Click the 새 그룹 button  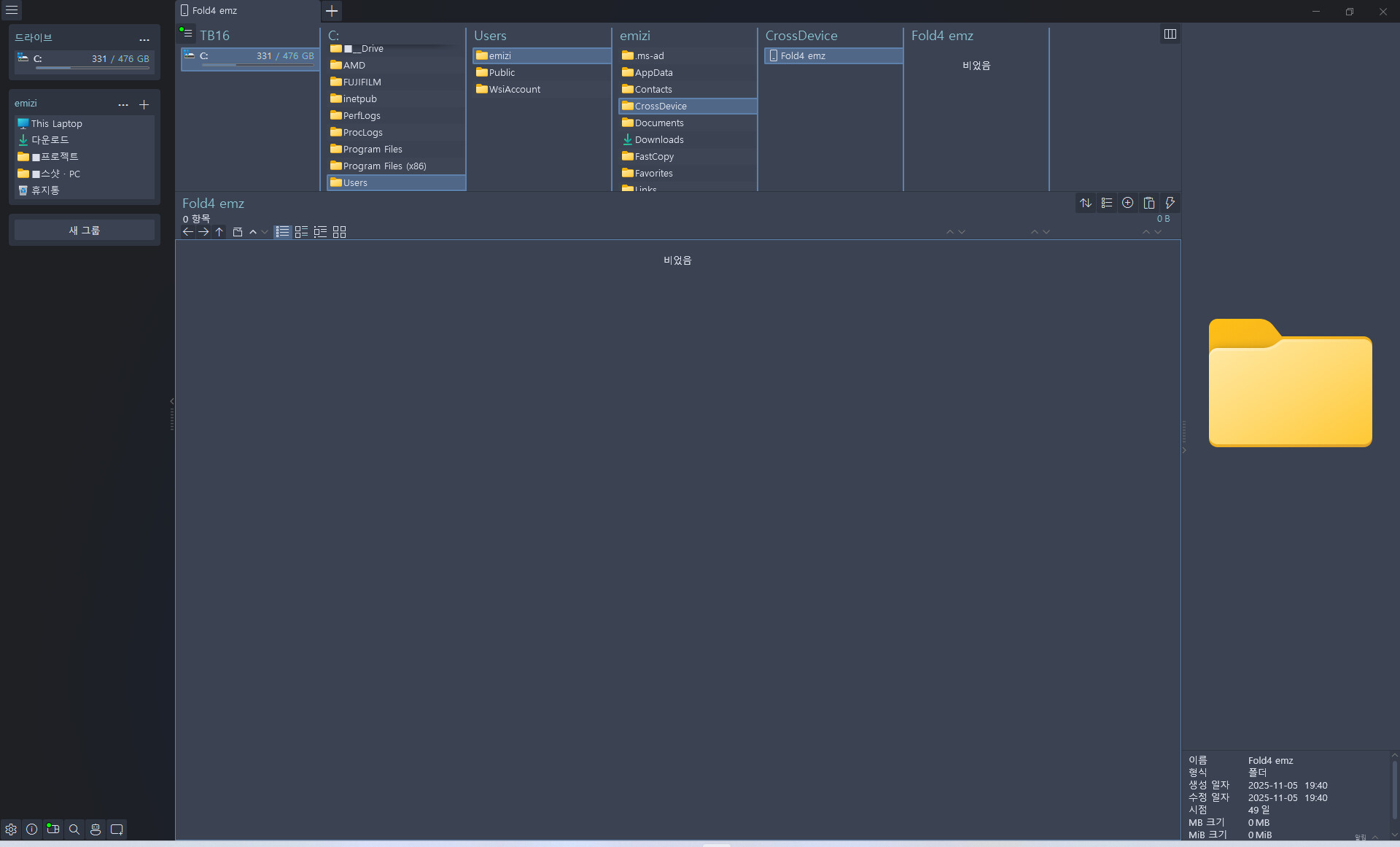[x=85, y=231]
